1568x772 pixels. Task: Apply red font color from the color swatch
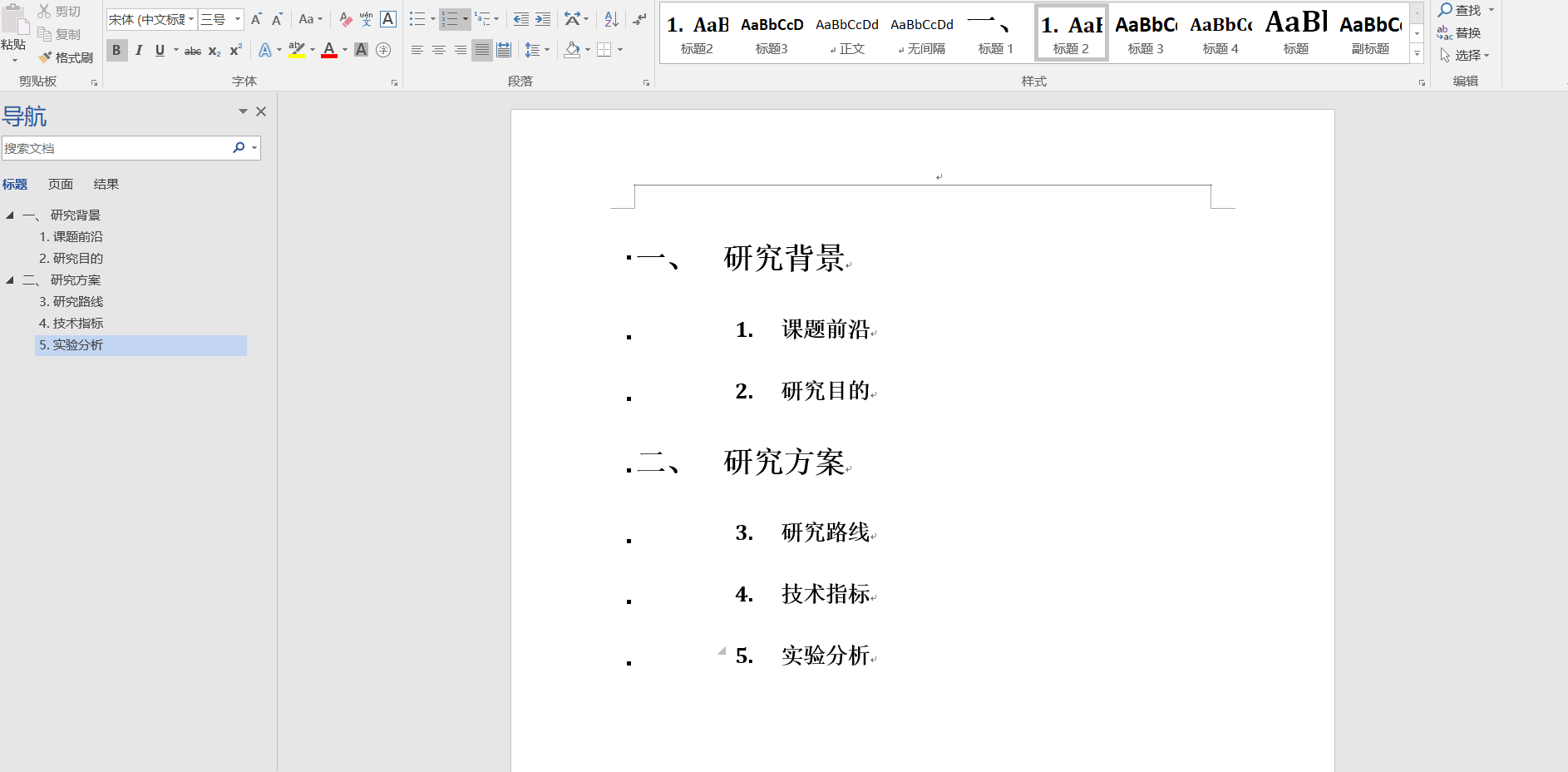[x=329, y=51]
